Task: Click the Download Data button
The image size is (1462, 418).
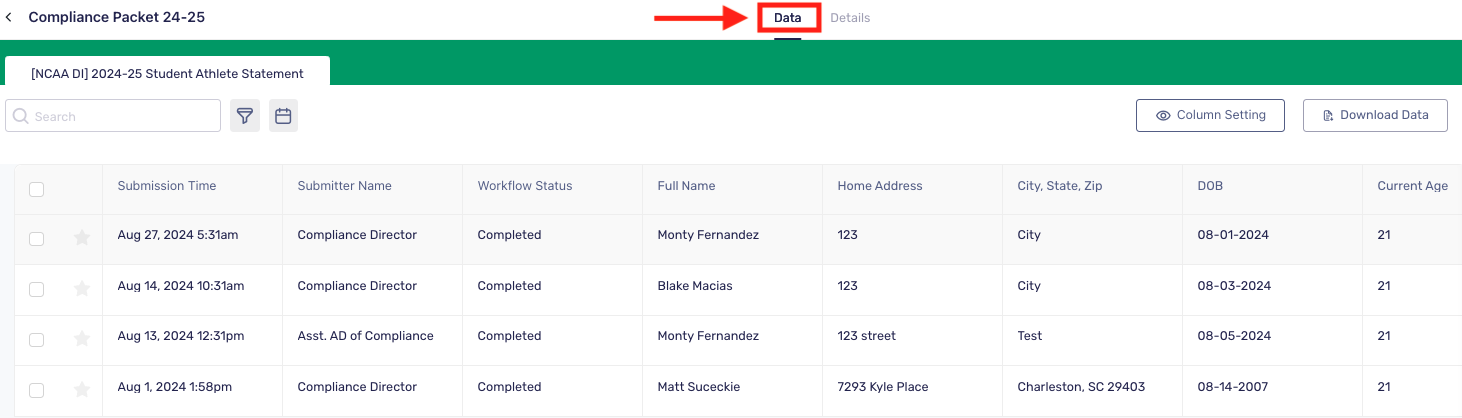Action: (1375, 115)
